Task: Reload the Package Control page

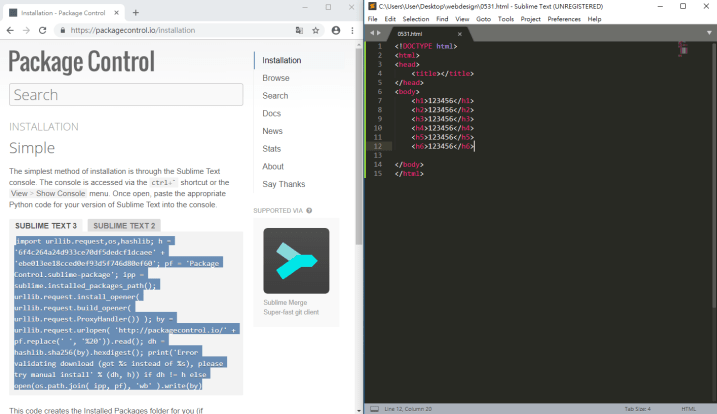Action: pyautogui.click(x=43, y=30)
